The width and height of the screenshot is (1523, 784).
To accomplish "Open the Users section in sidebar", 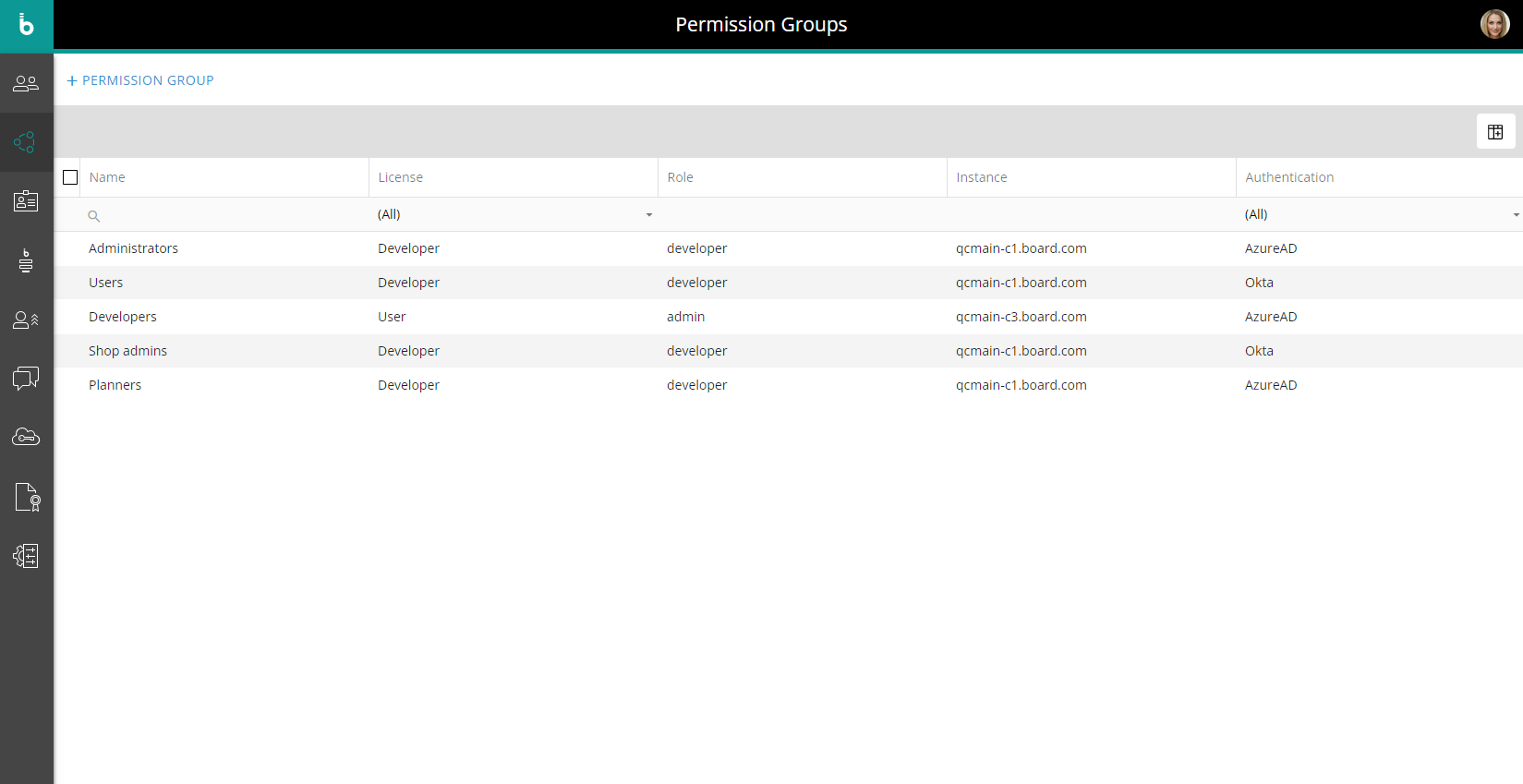I will point(26,84).
